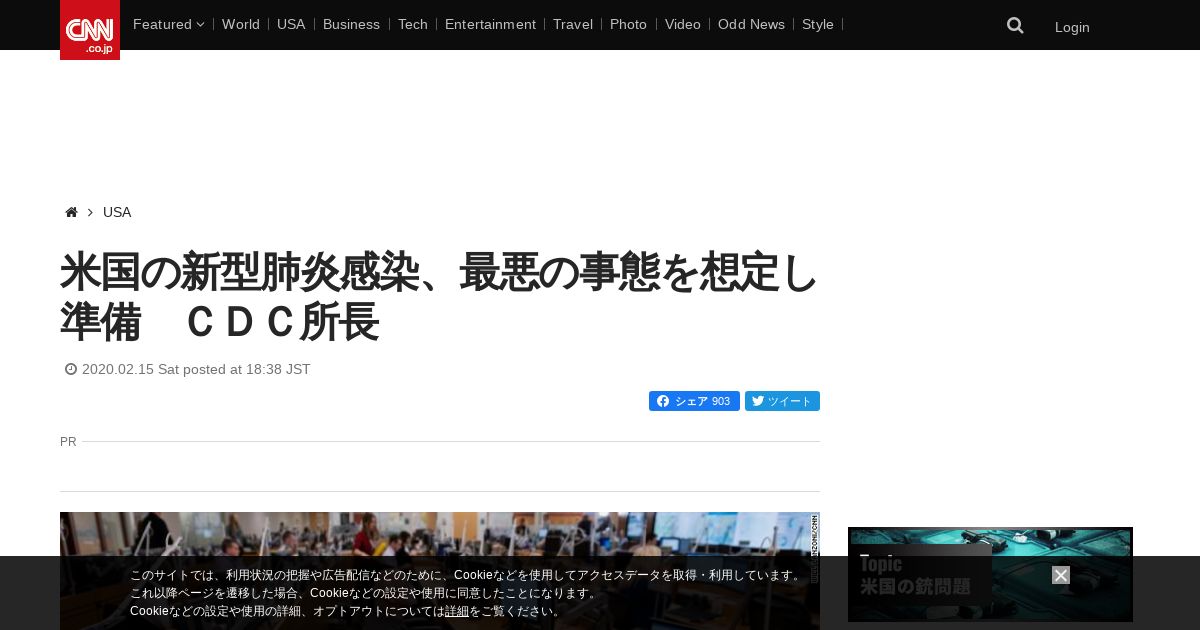Open Odd News section
The width and height of the screenshot is (1200, 630).
751,24
